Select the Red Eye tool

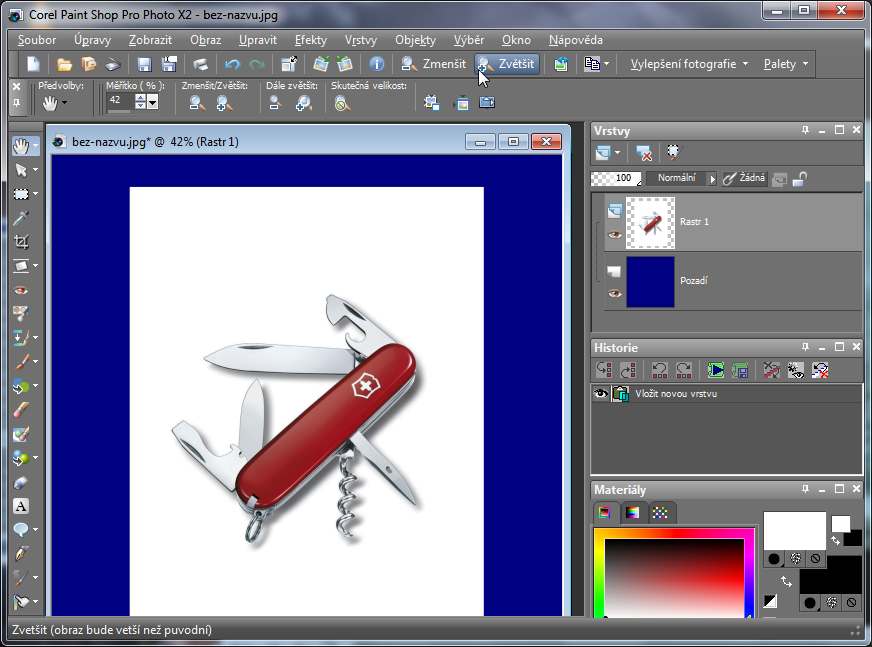(x=21, y=290)
